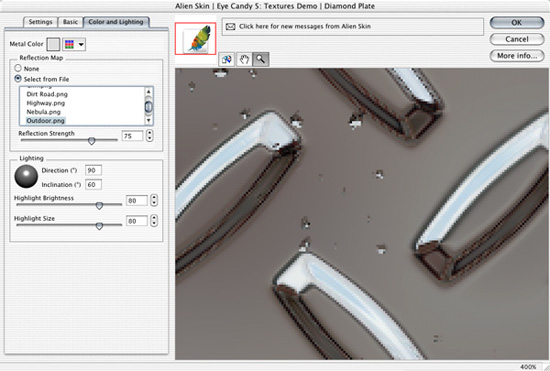Screen dimensions: 550x371
Task: Expand the Metal Color dropdown arrow
Action: [x=81, y=44]
